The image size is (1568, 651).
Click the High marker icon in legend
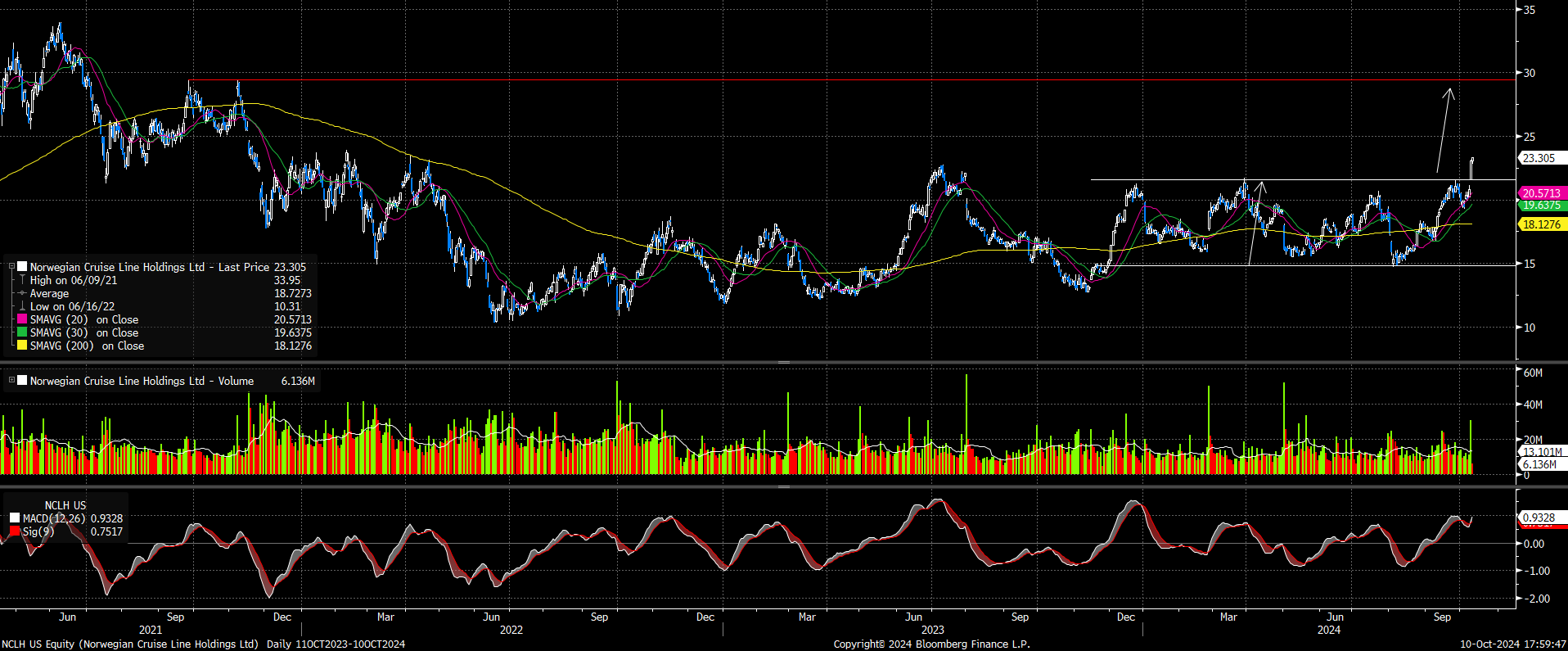pos(23,280)
